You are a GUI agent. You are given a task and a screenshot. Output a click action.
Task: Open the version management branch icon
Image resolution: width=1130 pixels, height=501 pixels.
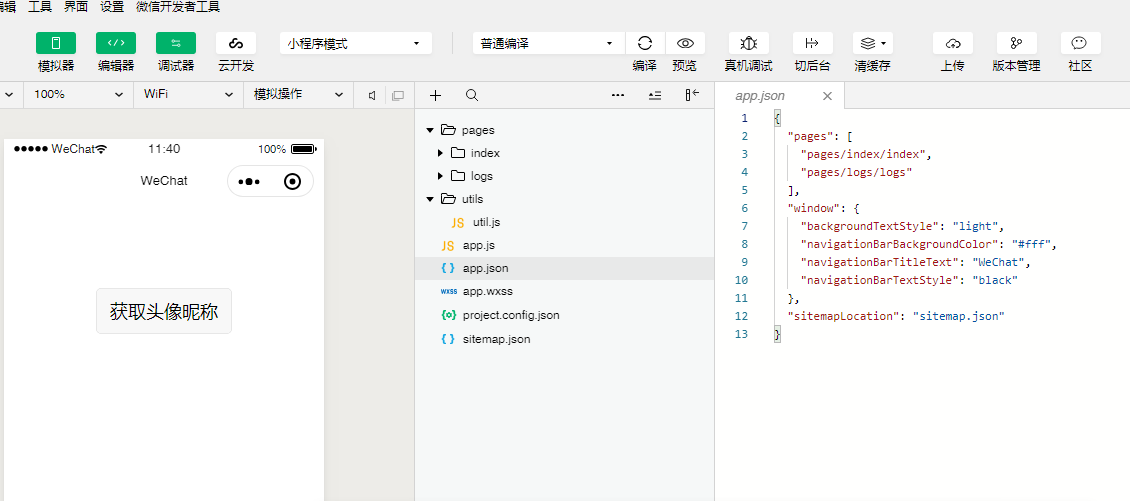click(x=1017, y=43)
